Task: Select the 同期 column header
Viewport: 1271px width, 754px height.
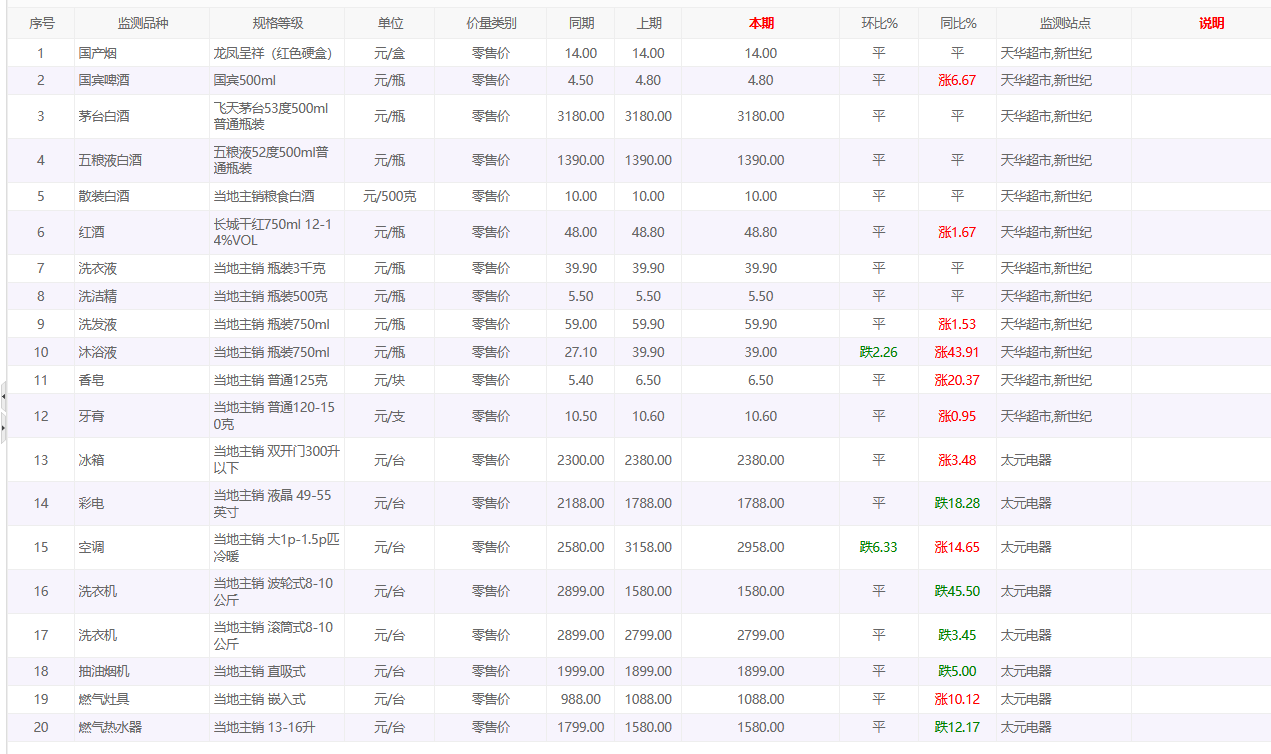Action: tap(581, 23)
